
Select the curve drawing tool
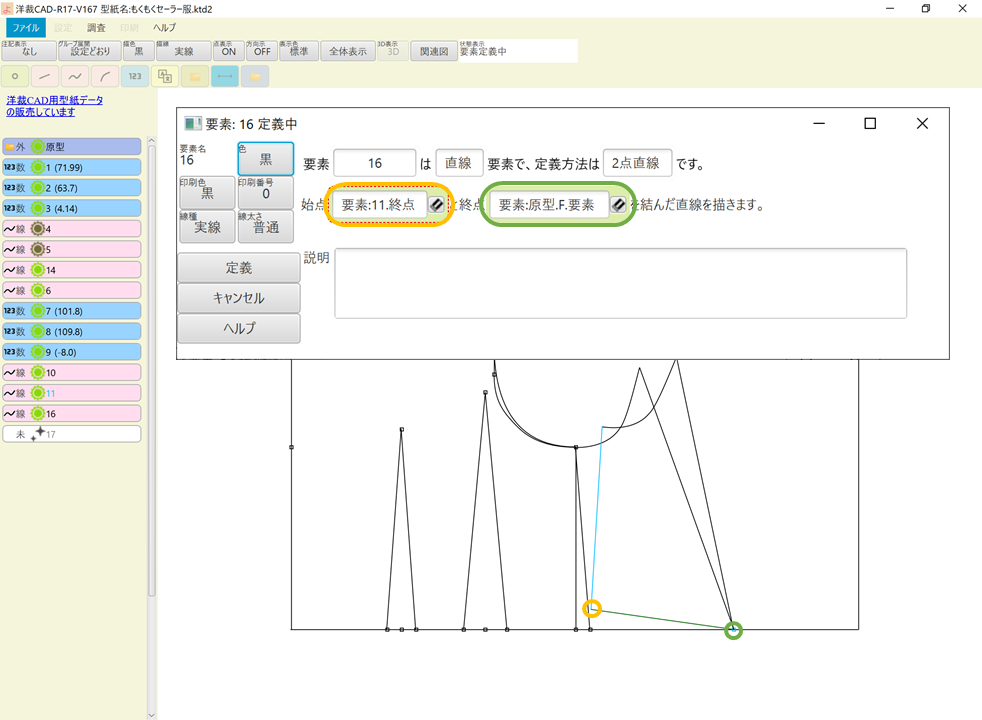coord(74,76)
